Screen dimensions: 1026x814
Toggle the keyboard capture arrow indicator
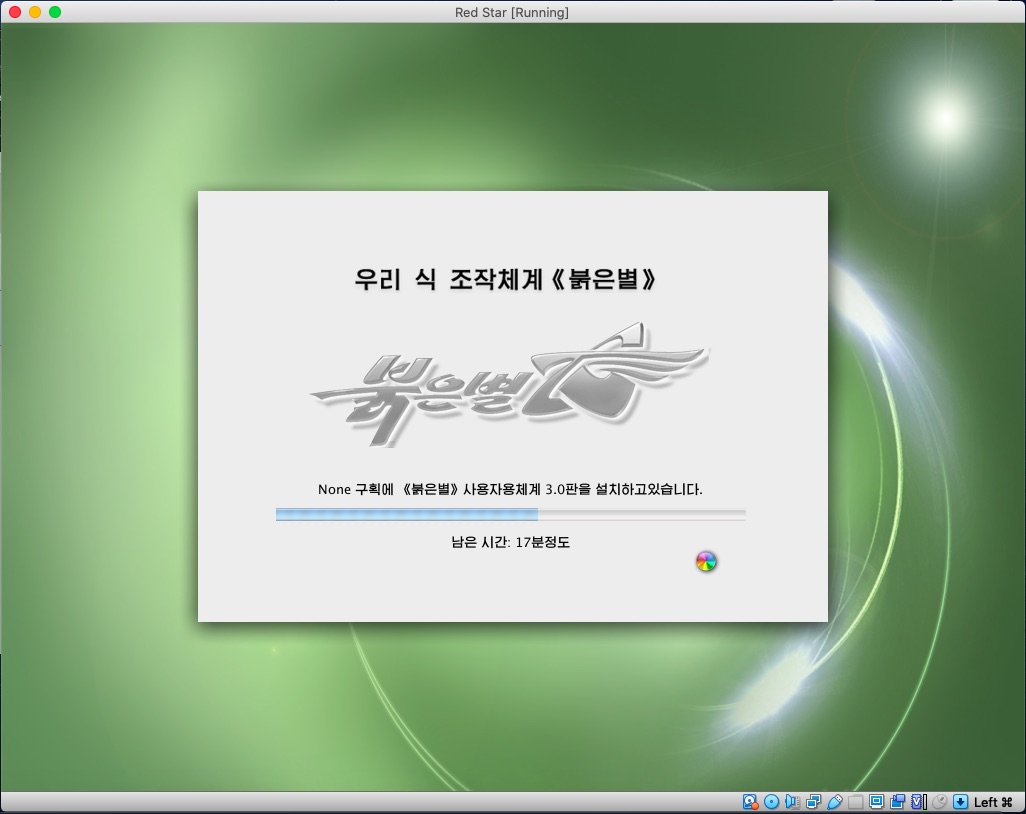pyautogui.click(x=960, y=802)
